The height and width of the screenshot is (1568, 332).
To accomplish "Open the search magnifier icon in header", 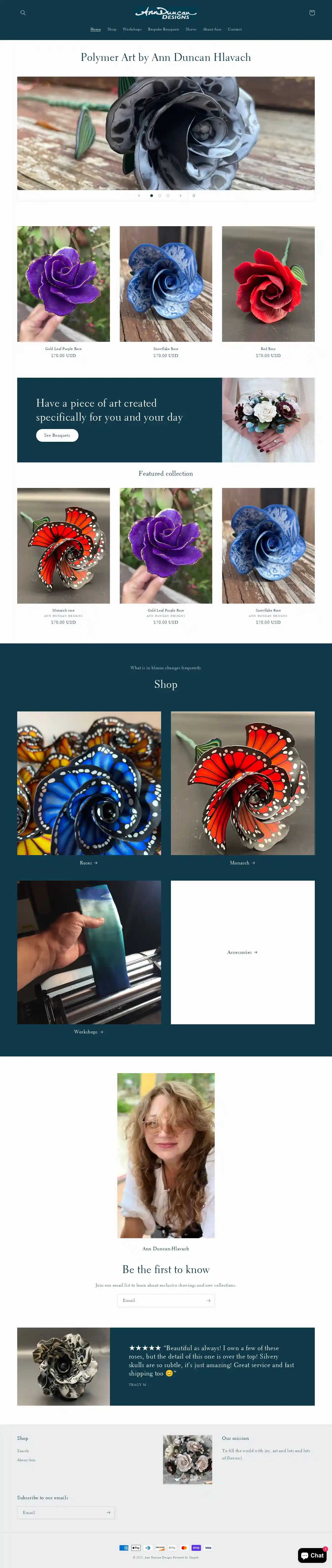I will pyautogui.click(x=23, y=13).
